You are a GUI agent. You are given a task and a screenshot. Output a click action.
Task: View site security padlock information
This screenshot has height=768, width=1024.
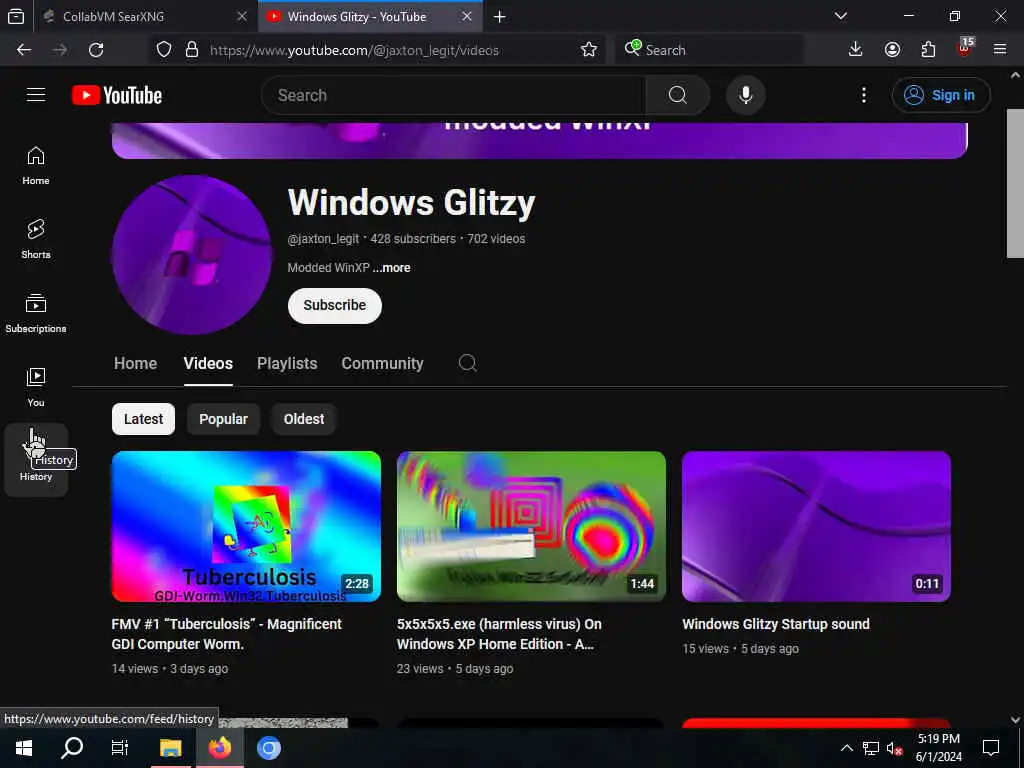[x=191, y=50]
